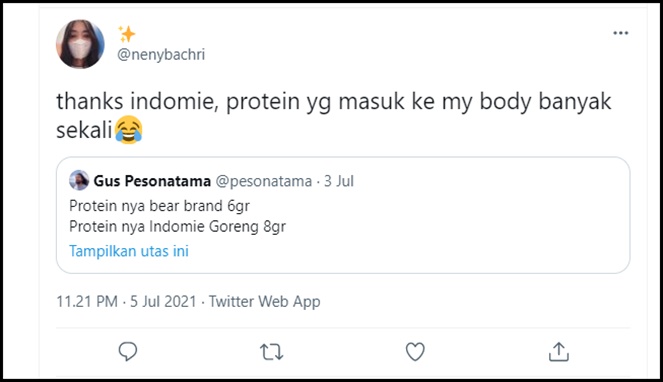Click the @pesonatama handle

(x=263, y=181)
